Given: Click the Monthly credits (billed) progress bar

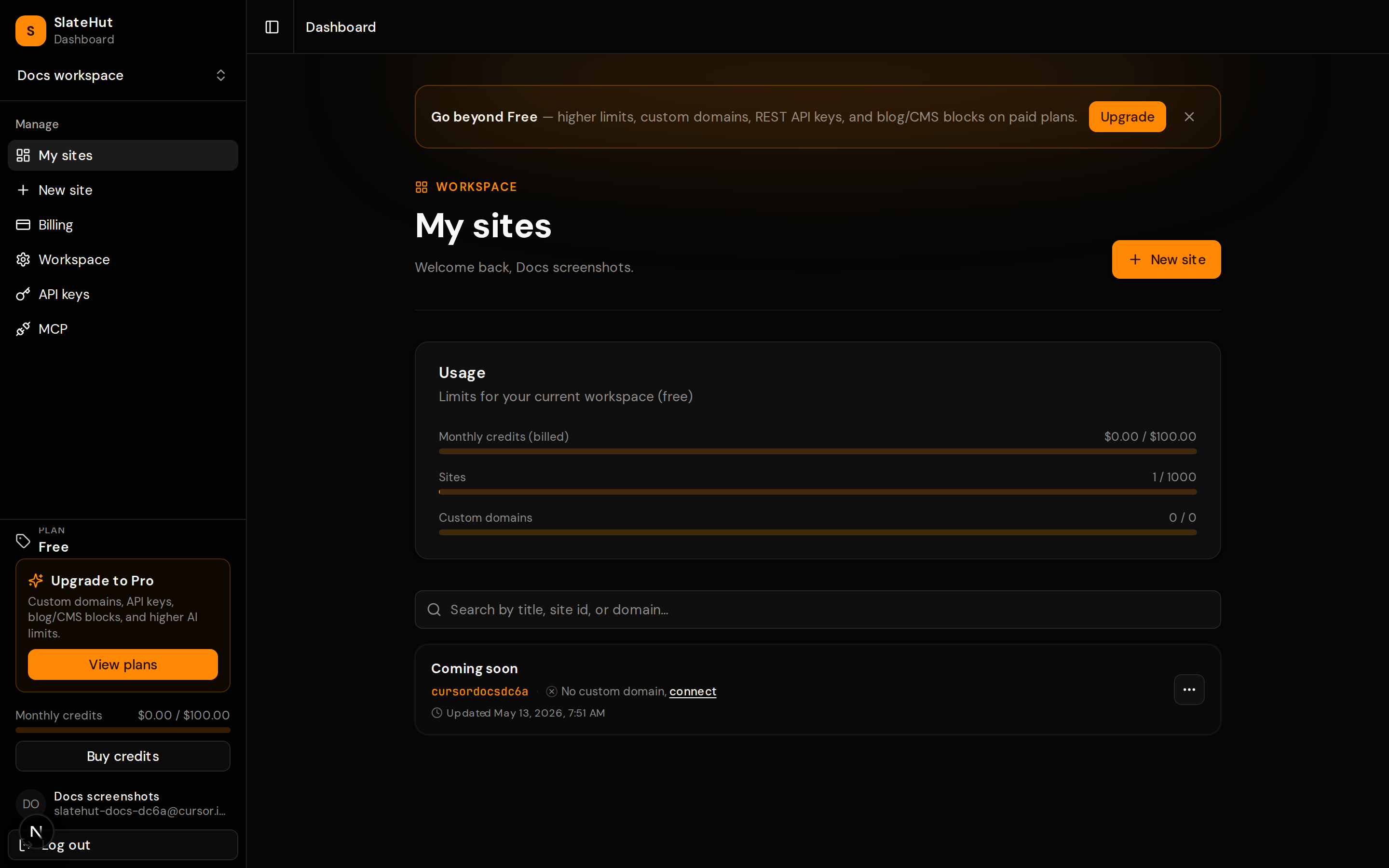Looking at the screenshot, I should 817,451.
